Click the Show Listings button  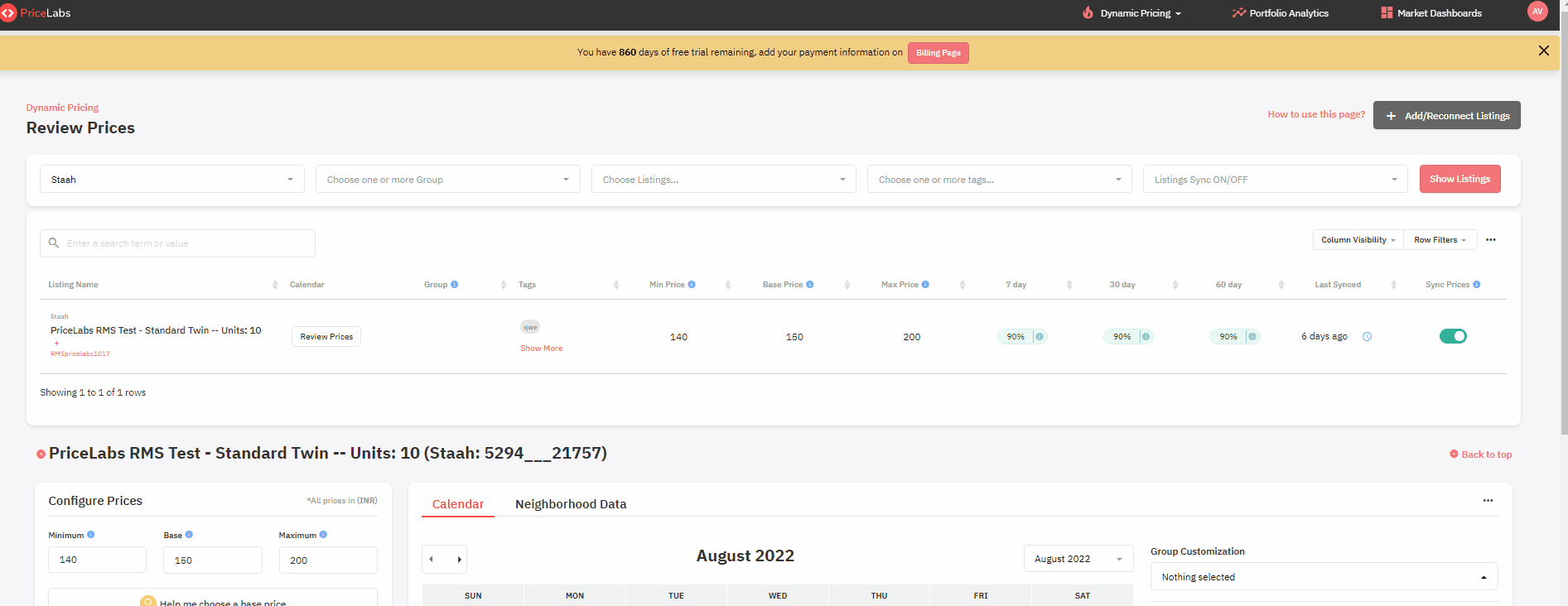click(x=1459, y=179)
